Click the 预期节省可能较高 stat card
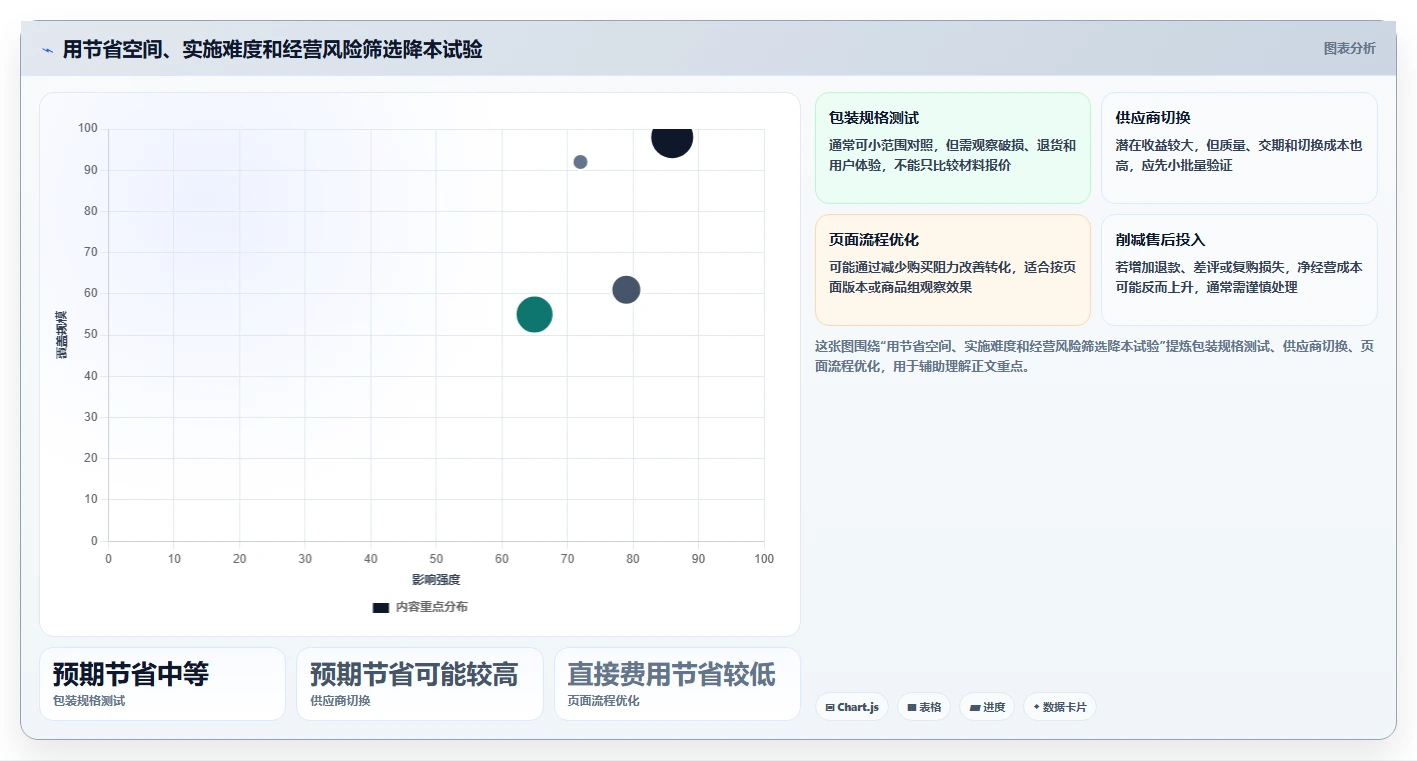Screen dimensions: 1417x761 pos(420,684)
